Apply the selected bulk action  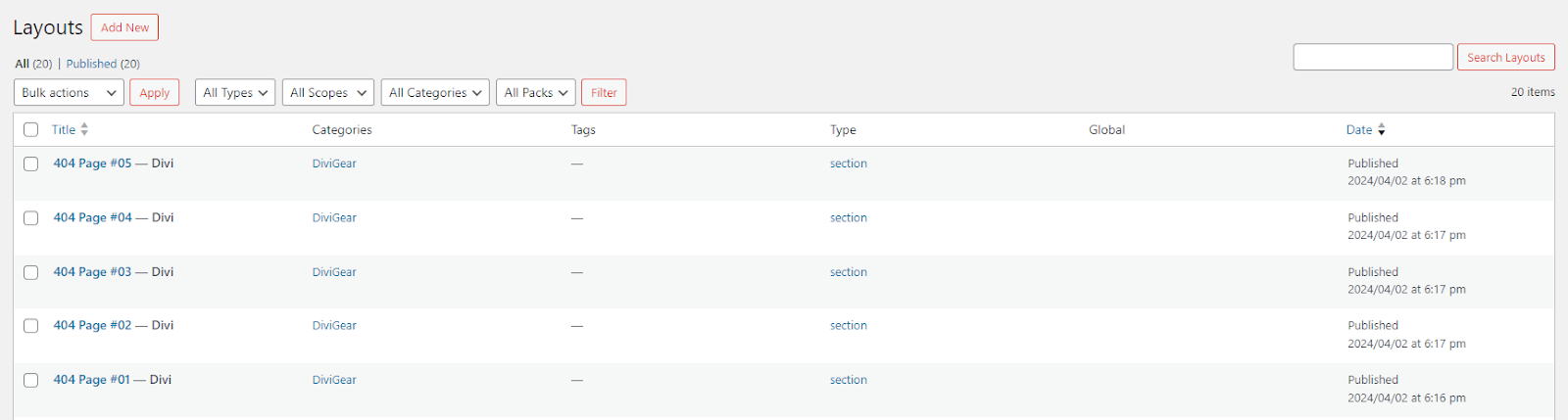[154, 92]
